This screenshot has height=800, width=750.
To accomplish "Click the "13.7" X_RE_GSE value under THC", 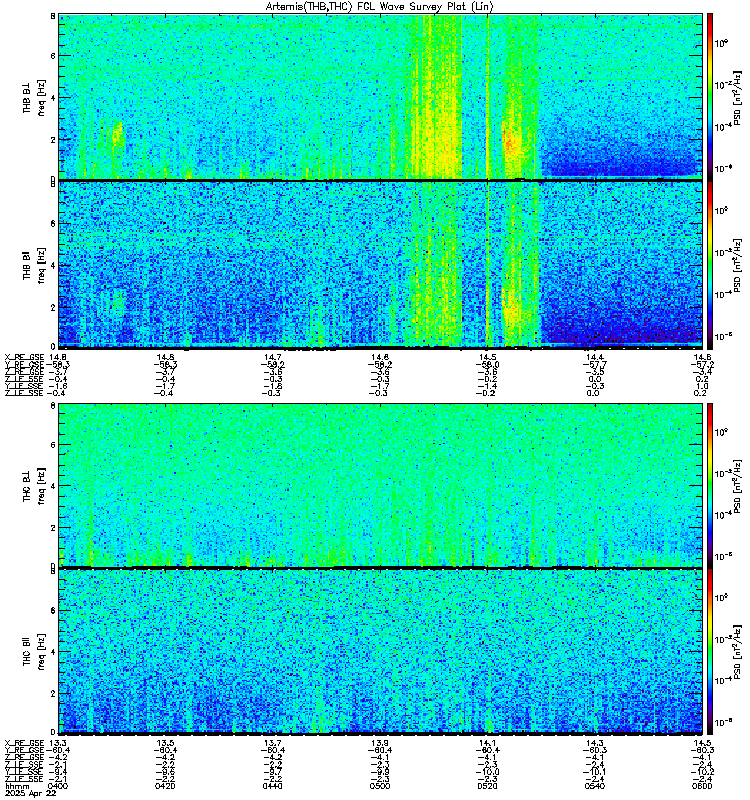I will (x=272, y=743).
